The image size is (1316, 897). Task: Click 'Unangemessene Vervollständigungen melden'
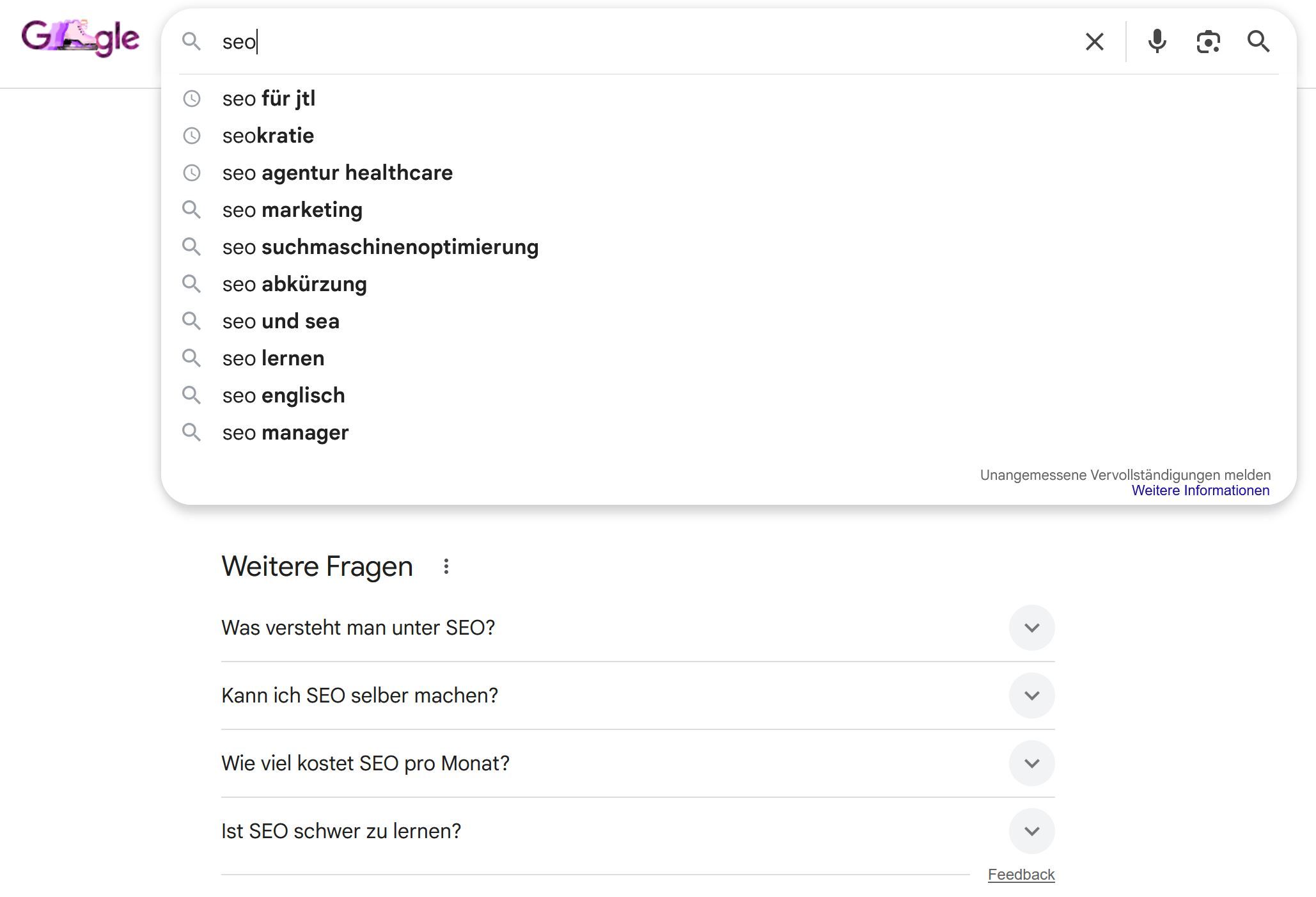click(1125, 475)
